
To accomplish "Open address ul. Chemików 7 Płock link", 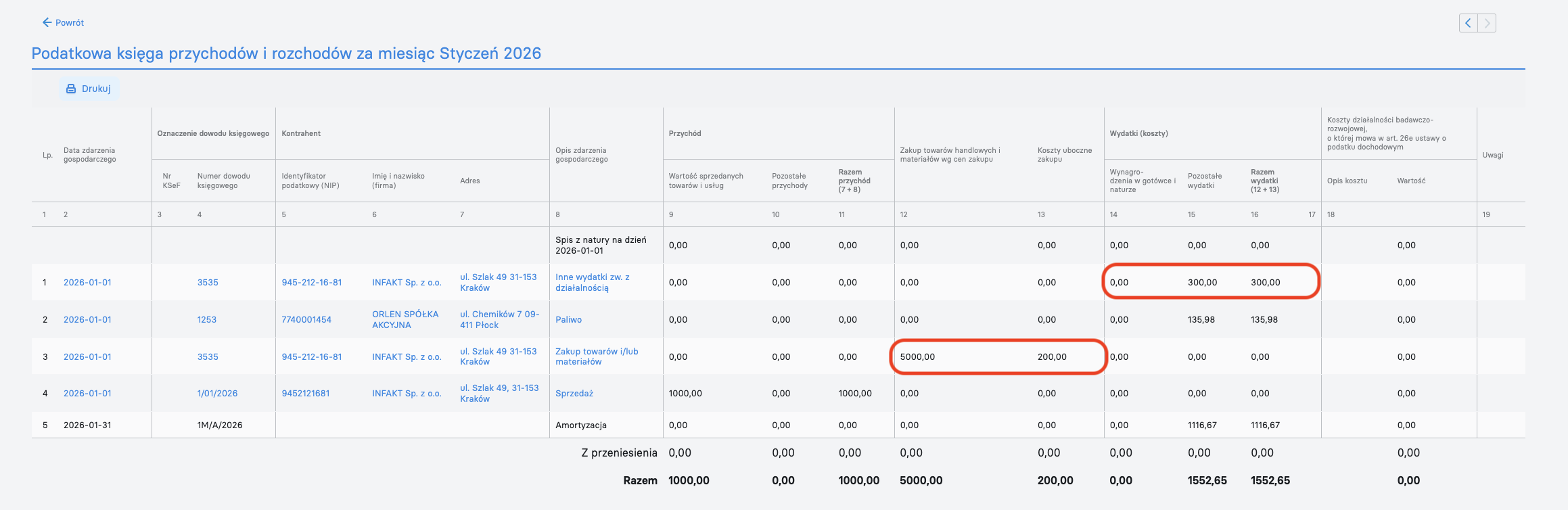I will [500, 320].
